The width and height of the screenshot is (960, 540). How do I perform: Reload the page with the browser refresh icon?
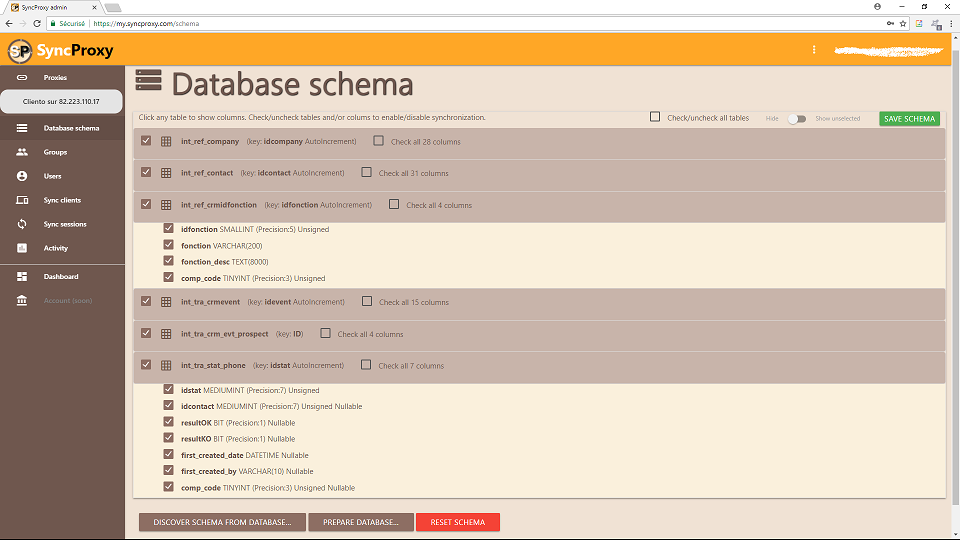37,23
